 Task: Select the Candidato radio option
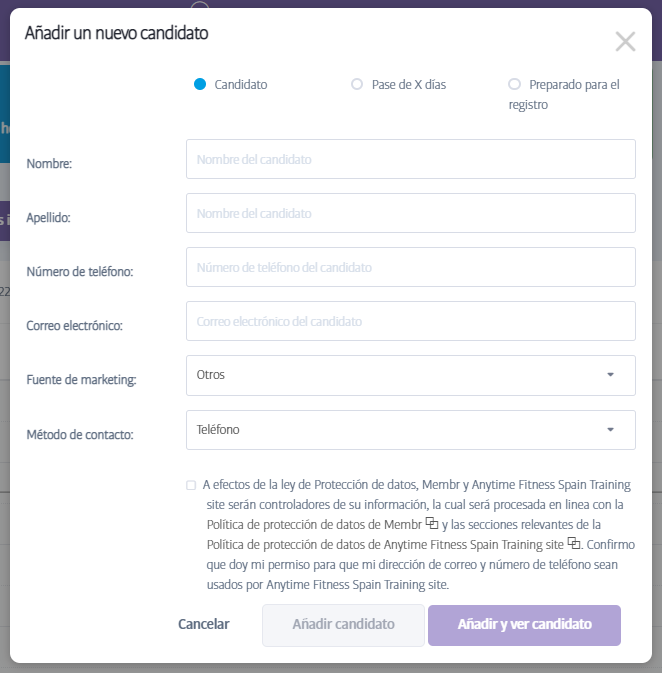200,85
